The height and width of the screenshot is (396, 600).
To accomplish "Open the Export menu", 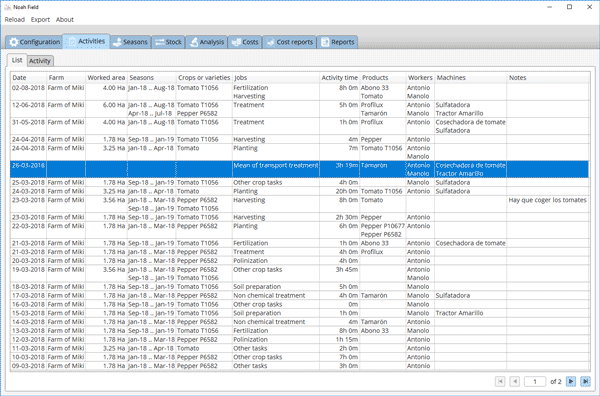I will pyautogui.click(x=40, y=20).
